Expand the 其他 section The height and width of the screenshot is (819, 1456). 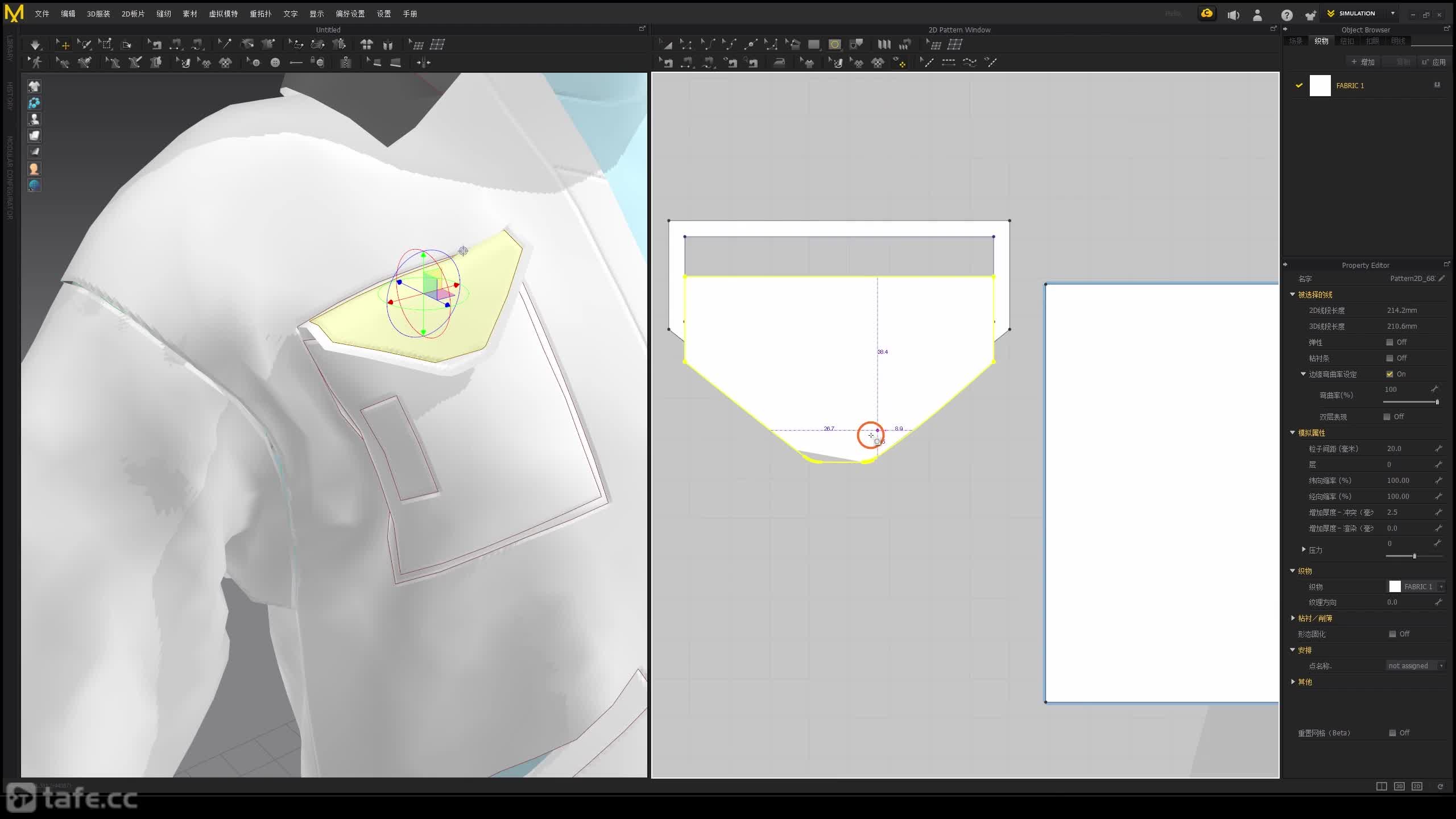[1293, 682]
